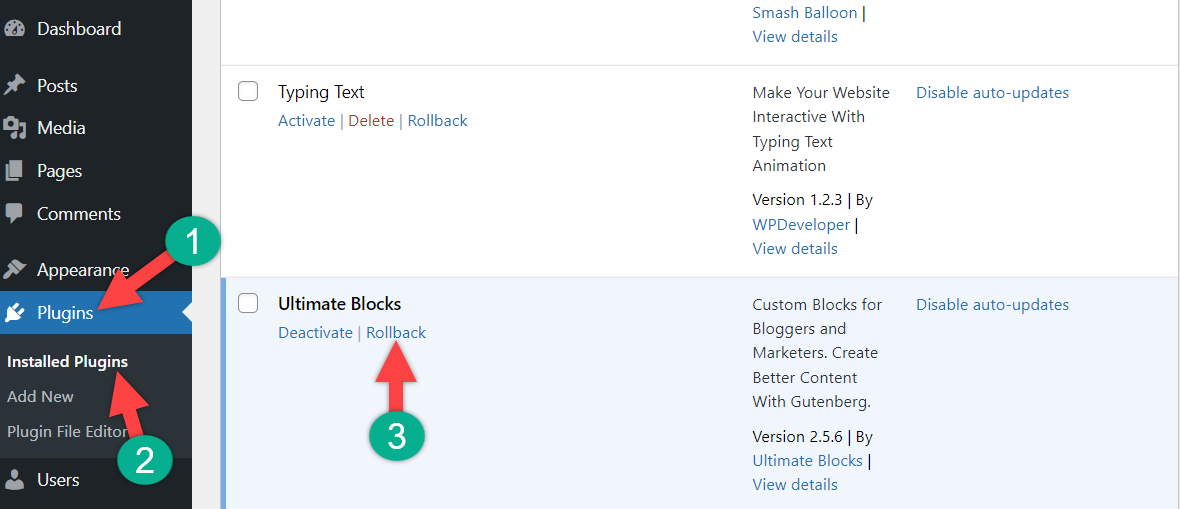Deactivate the Ultimate Blocks plugin
1180x509 pixels.
coord(315,333)
